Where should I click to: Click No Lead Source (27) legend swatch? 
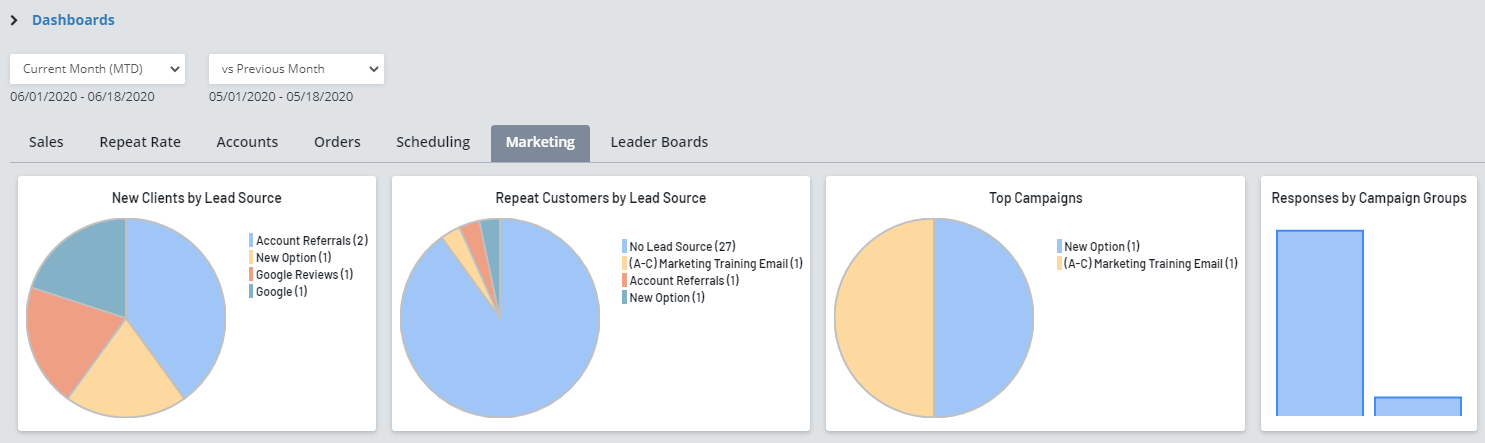(624, 246)
